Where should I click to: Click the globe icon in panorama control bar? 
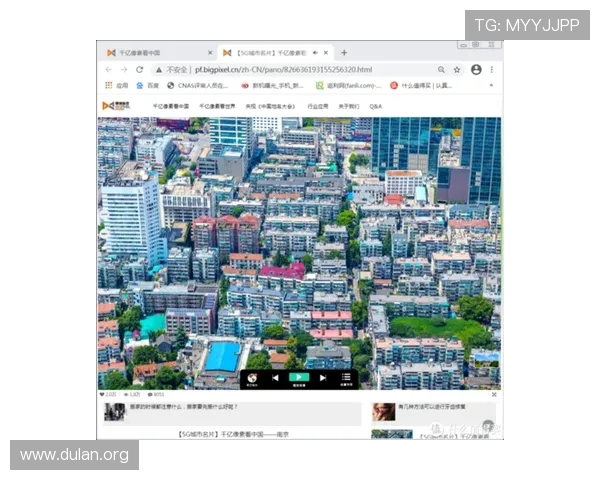252,379
